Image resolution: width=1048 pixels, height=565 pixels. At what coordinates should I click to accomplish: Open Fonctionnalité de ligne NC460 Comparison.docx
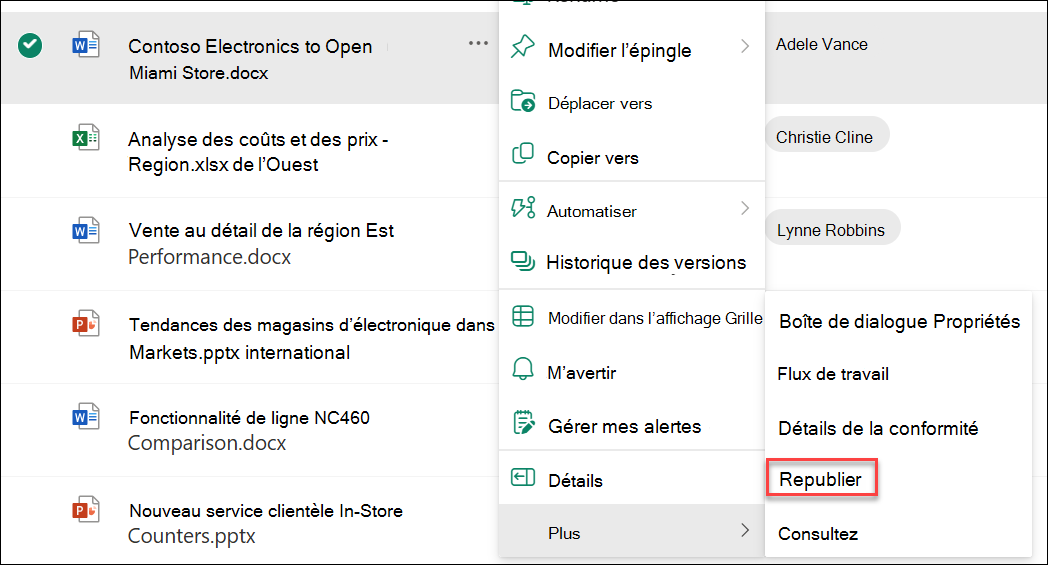(249, 430)
